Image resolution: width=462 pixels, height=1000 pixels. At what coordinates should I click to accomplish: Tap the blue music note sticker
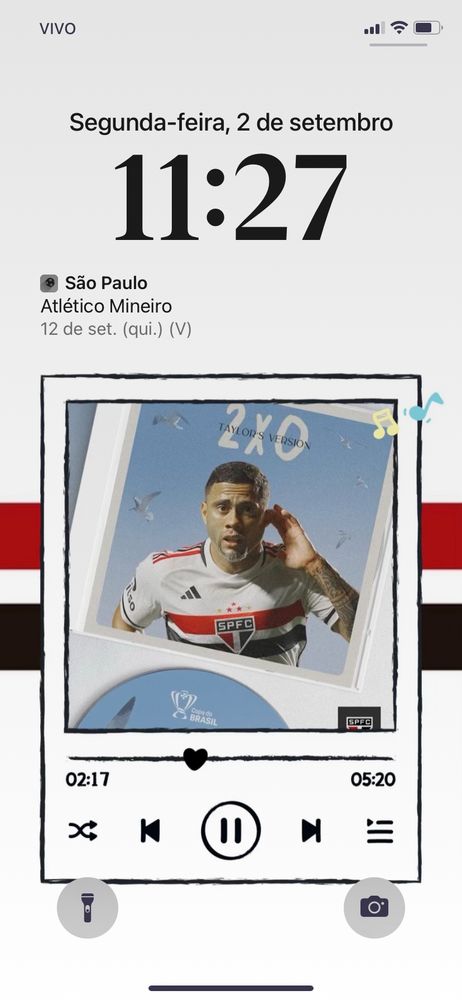[423, 407]
